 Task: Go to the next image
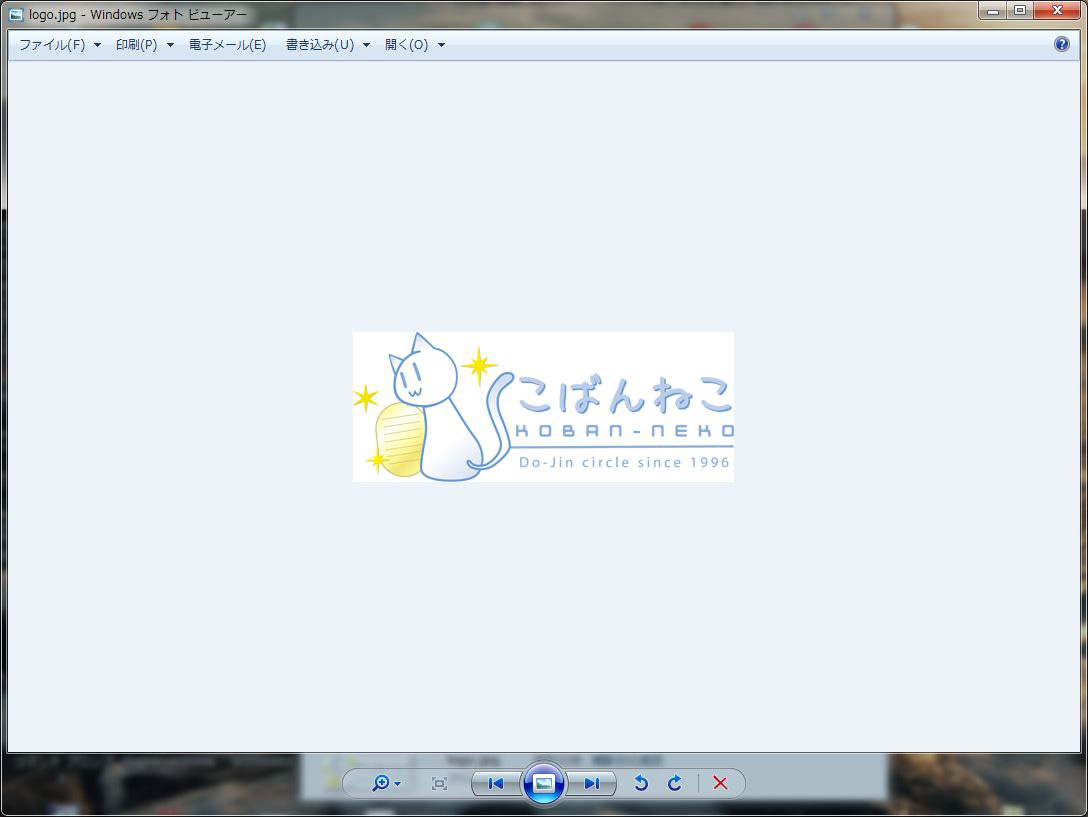click(x=591, y=784)
